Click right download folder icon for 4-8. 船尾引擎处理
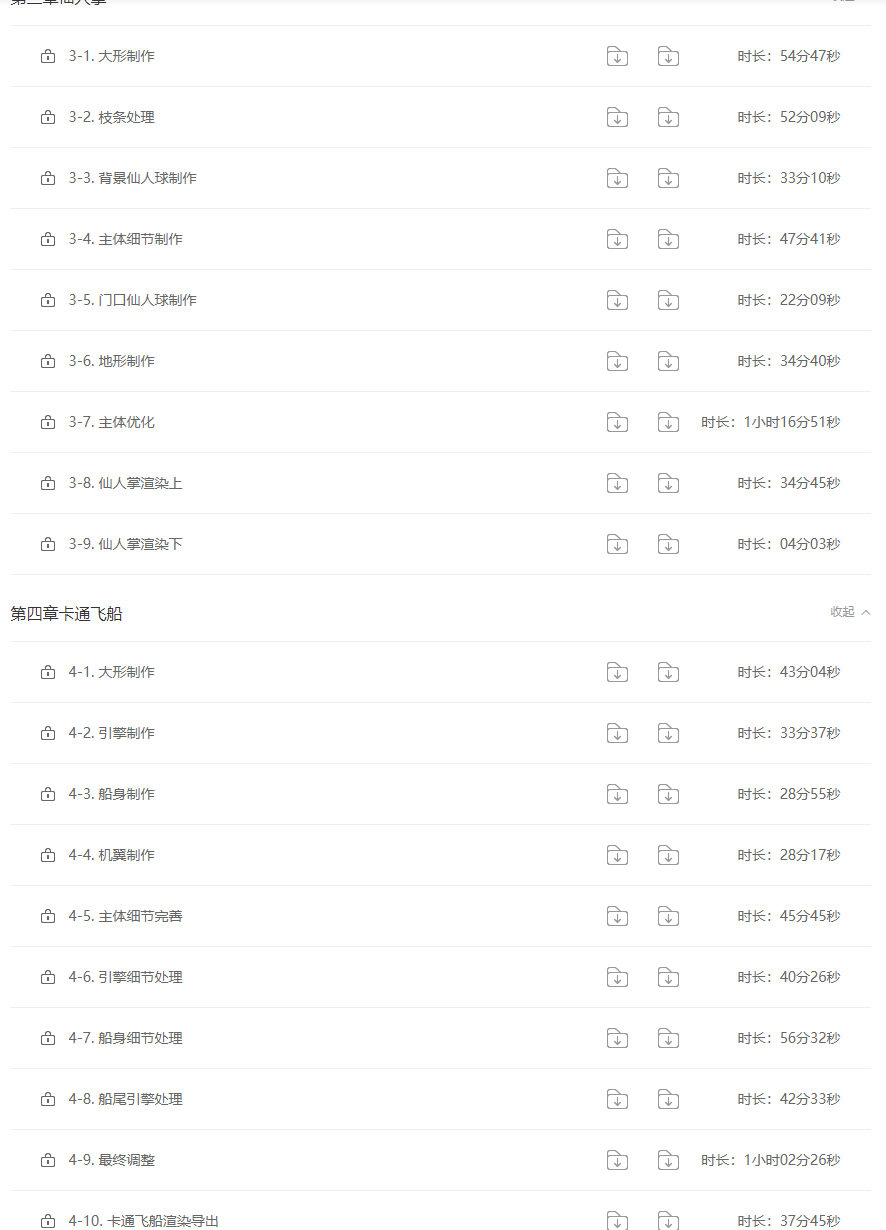 coord(668,1100)
